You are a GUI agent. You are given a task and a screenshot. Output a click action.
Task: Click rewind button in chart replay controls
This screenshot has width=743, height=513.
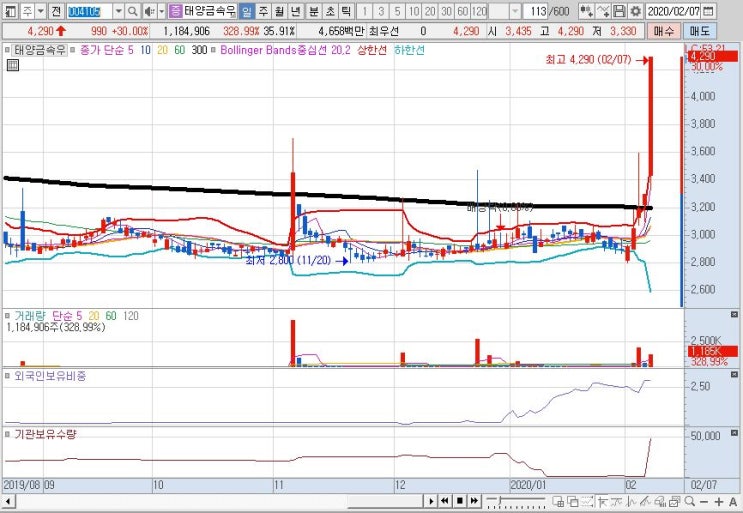(x=444, y=501)
